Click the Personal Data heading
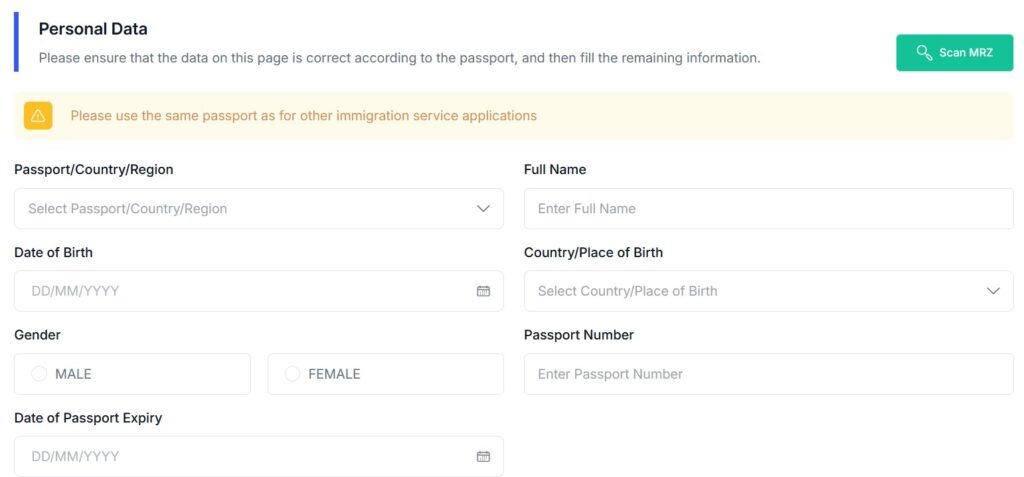The image size is (1024, 477). (93, 29)
